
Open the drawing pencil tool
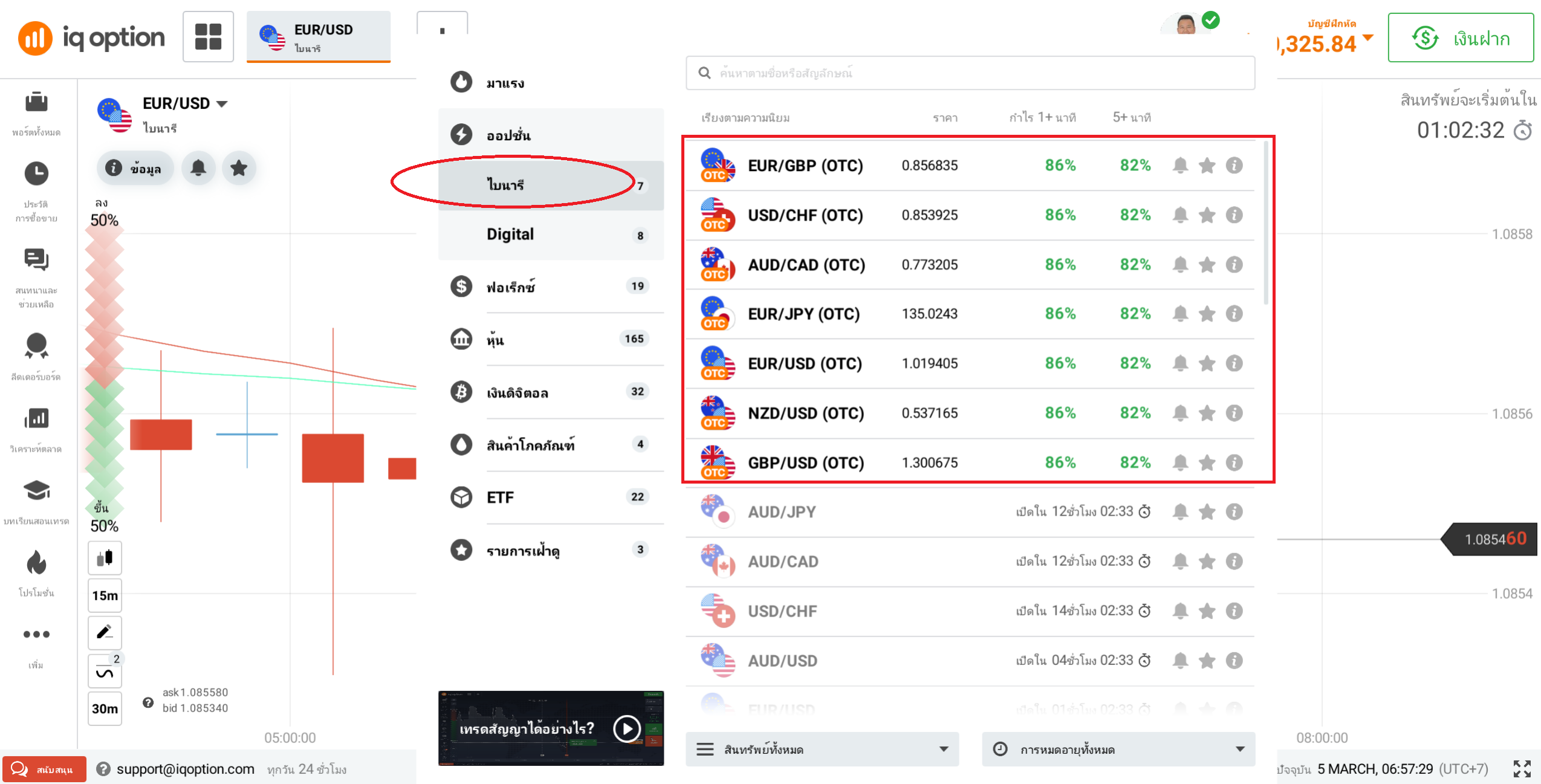(105, 632)
